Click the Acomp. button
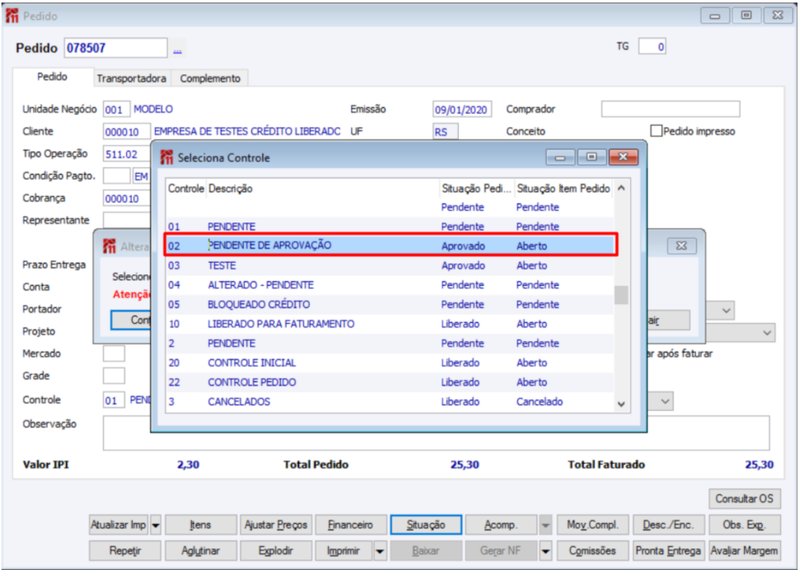Viewport: 800px width, 570px height. tap(501, 525)
